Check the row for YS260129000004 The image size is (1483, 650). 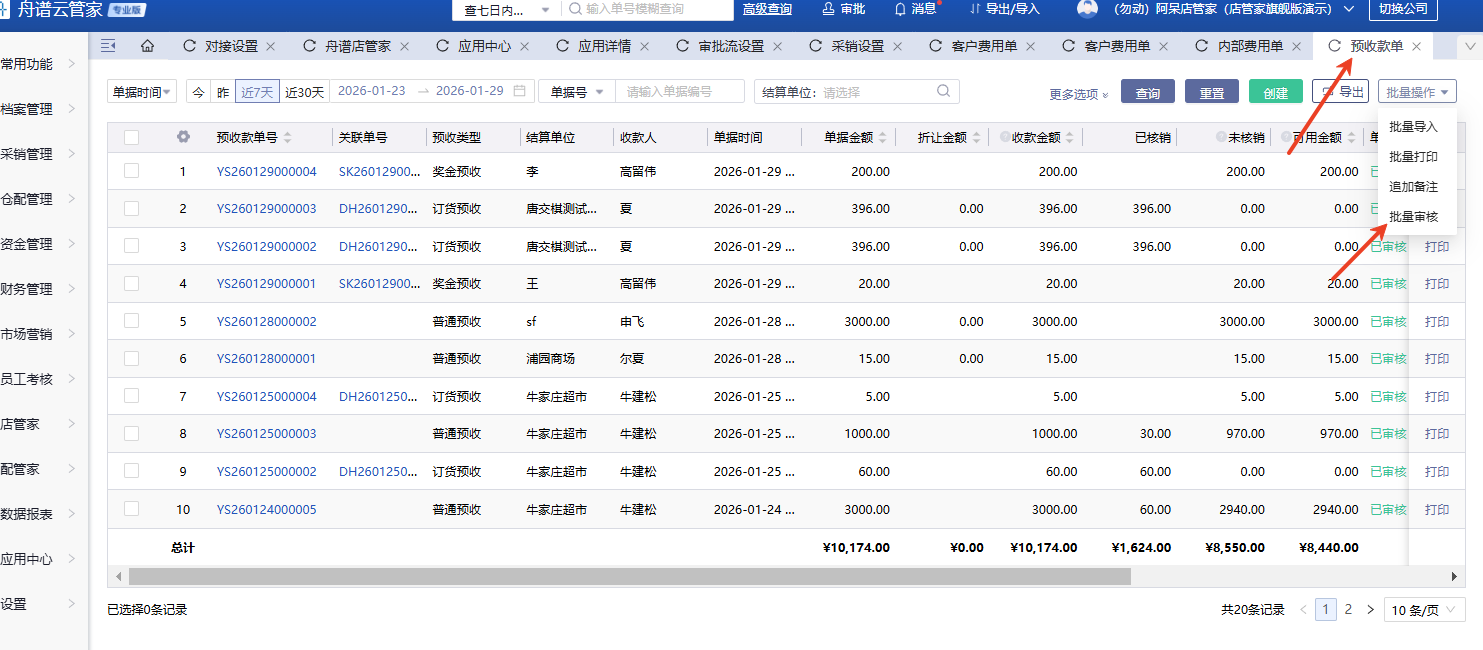132,171
